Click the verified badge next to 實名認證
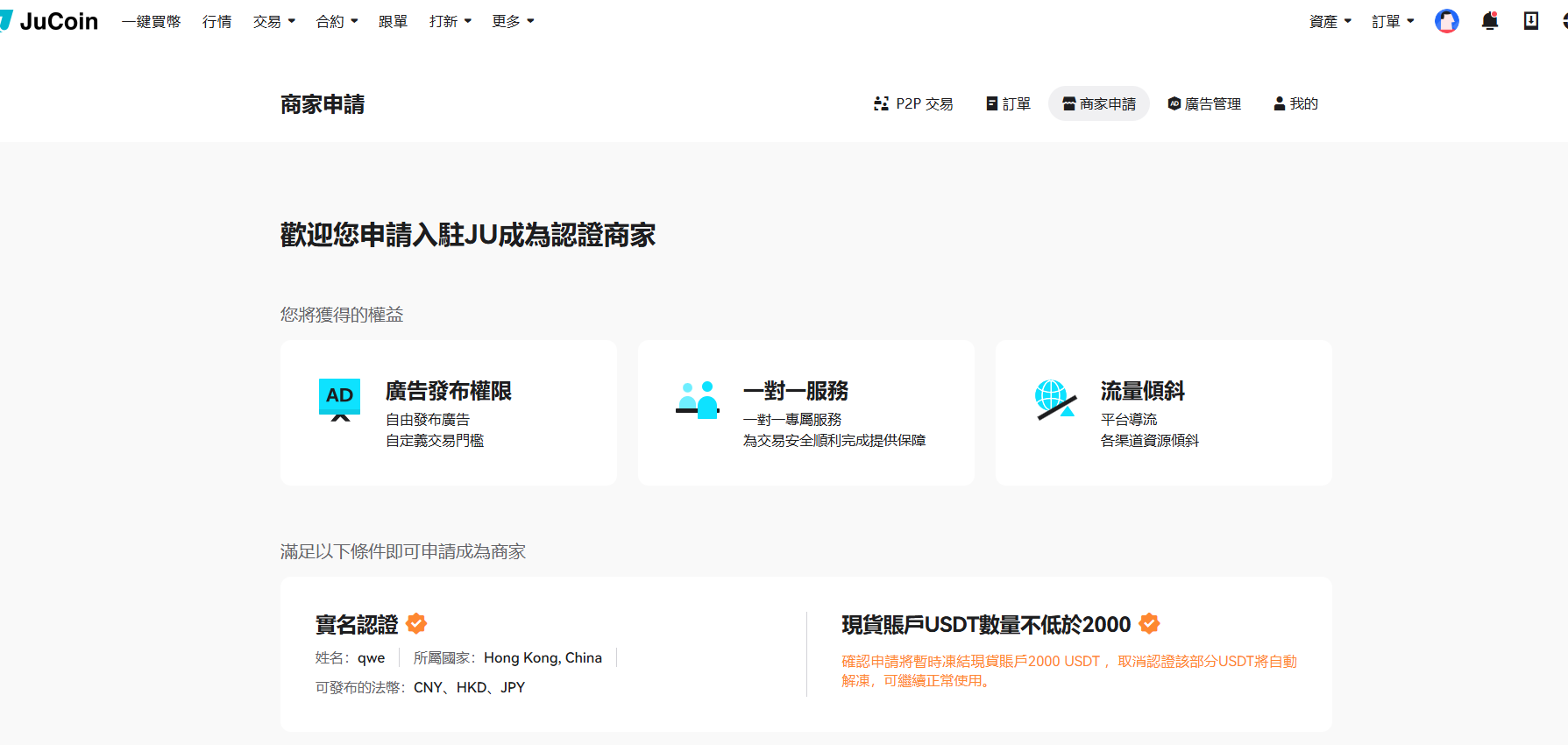This screenshot has height=745, width=1568. tap(416, 623)
